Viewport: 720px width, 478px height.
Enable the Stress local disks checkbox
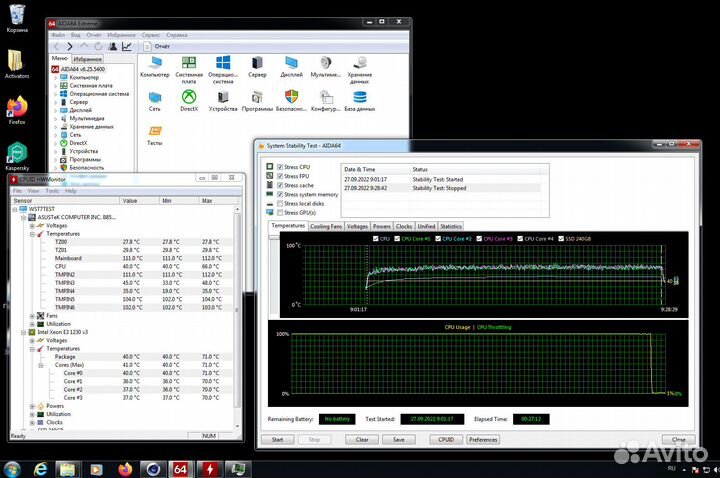tap(280, 204)
